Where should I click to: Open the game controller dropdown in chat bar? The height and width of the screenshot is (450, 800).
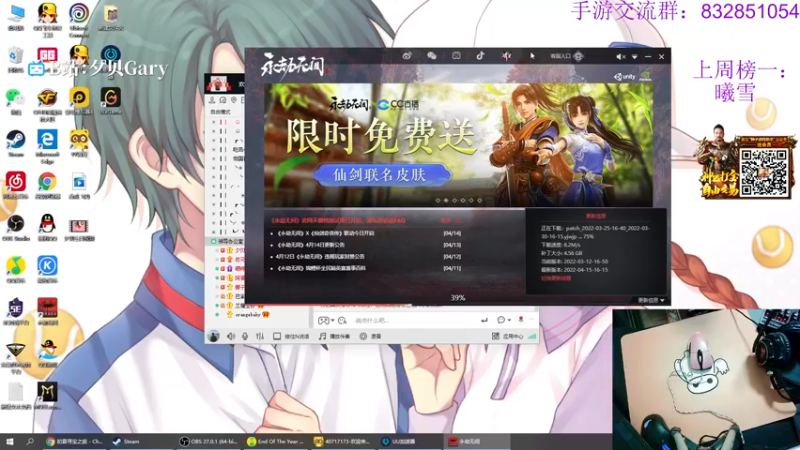click(x=326, y=320)
